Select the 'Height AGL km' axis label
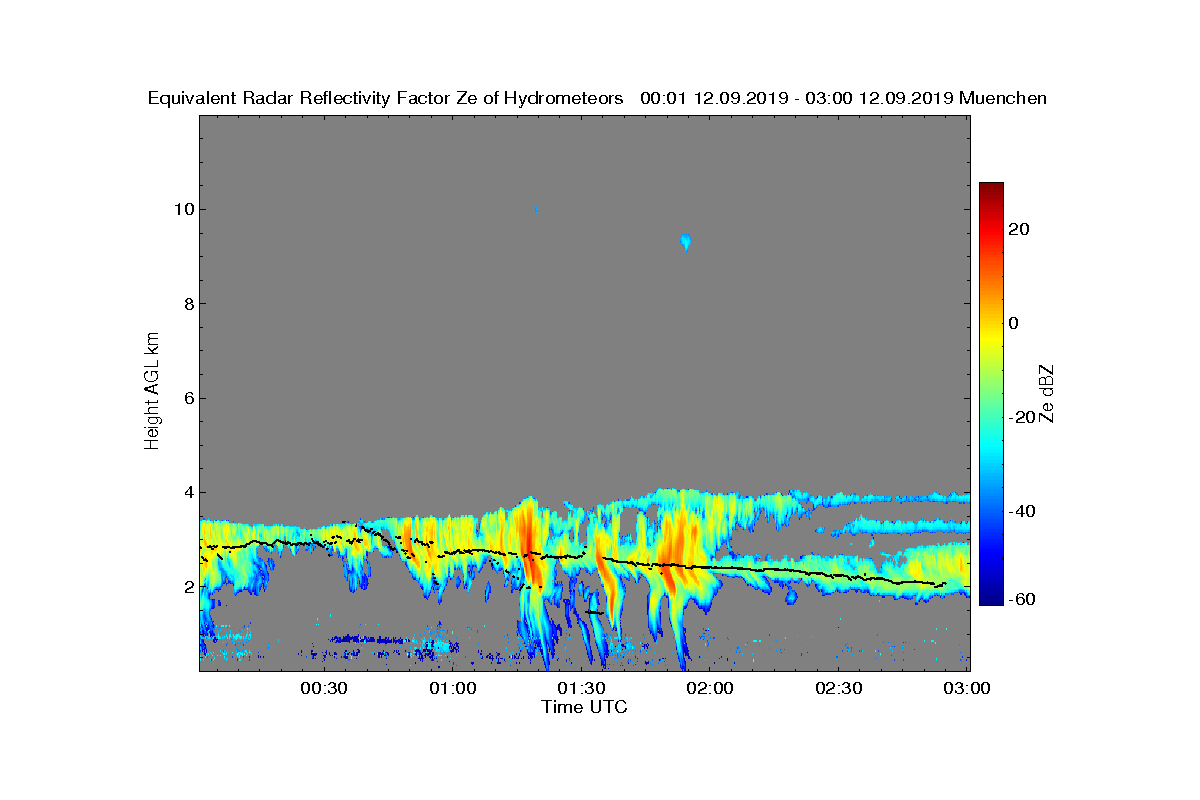1200x800 pixels. (153, 390)
